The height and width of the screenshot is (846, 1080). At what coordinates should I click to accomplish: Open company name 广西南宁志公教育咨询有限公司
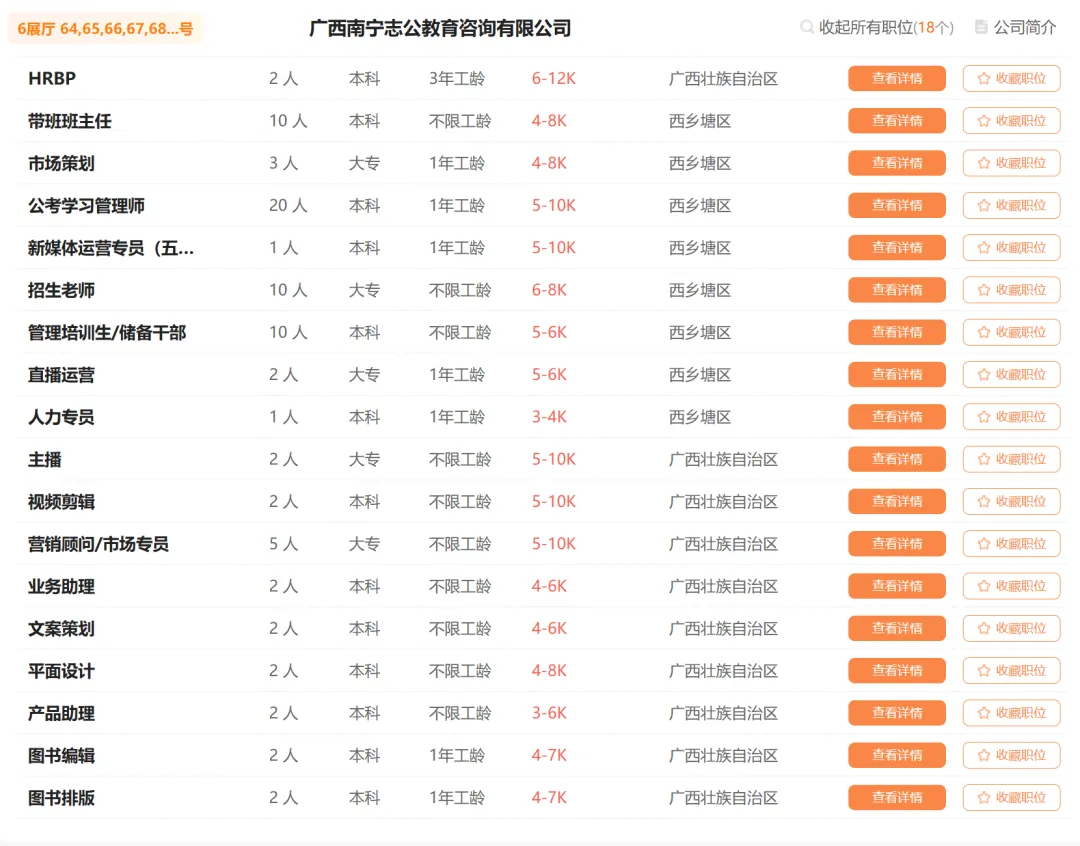[440, 28]
